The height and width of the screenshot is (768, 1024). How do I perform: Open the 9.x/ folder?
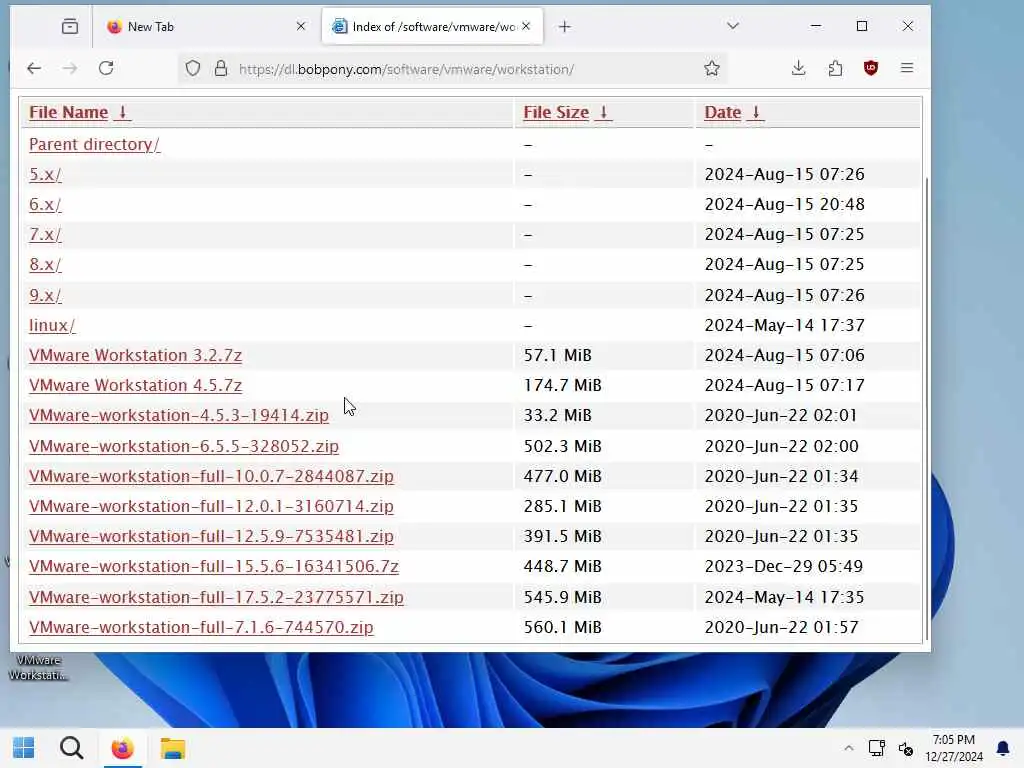coord(45,295)
